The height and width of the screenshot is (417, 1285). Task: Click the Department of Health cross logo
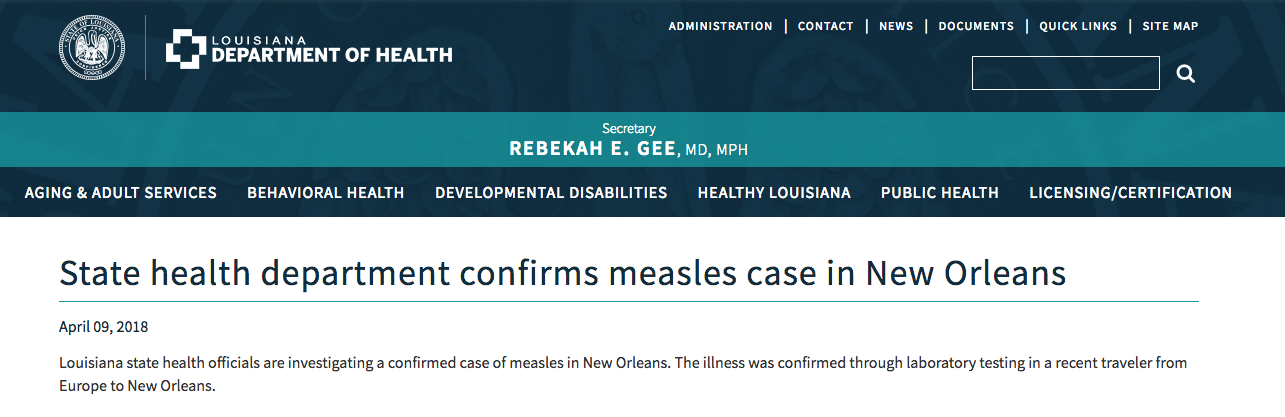point(185,48)
